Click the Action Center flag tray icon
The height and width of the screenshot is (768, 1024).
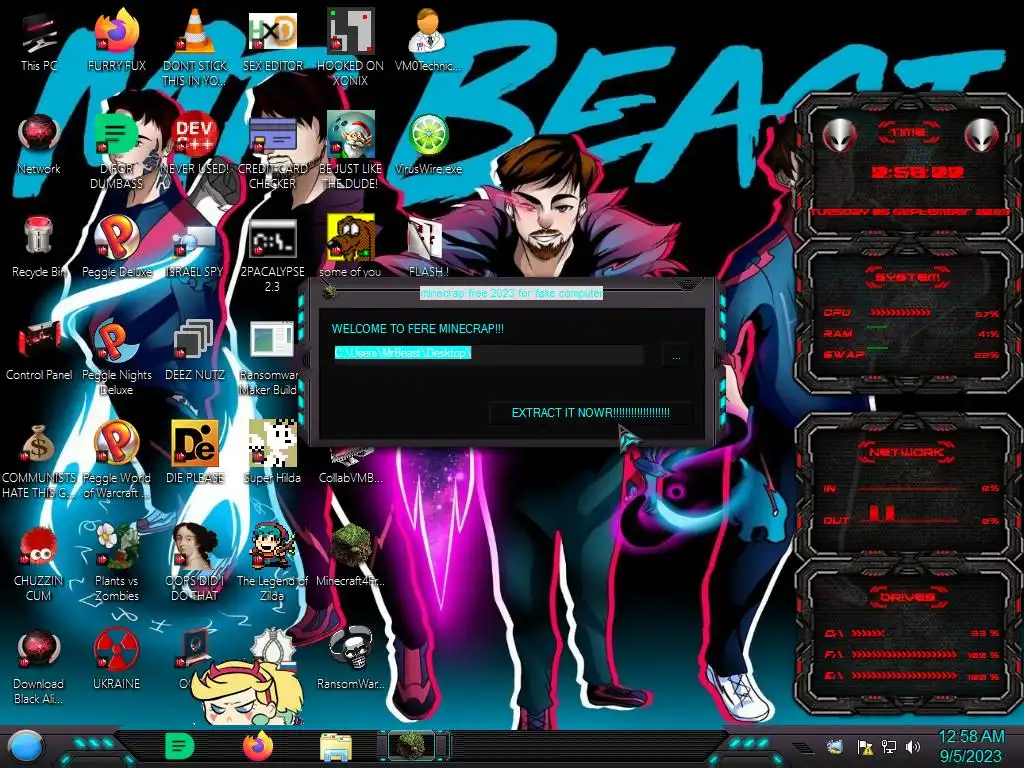865,746
